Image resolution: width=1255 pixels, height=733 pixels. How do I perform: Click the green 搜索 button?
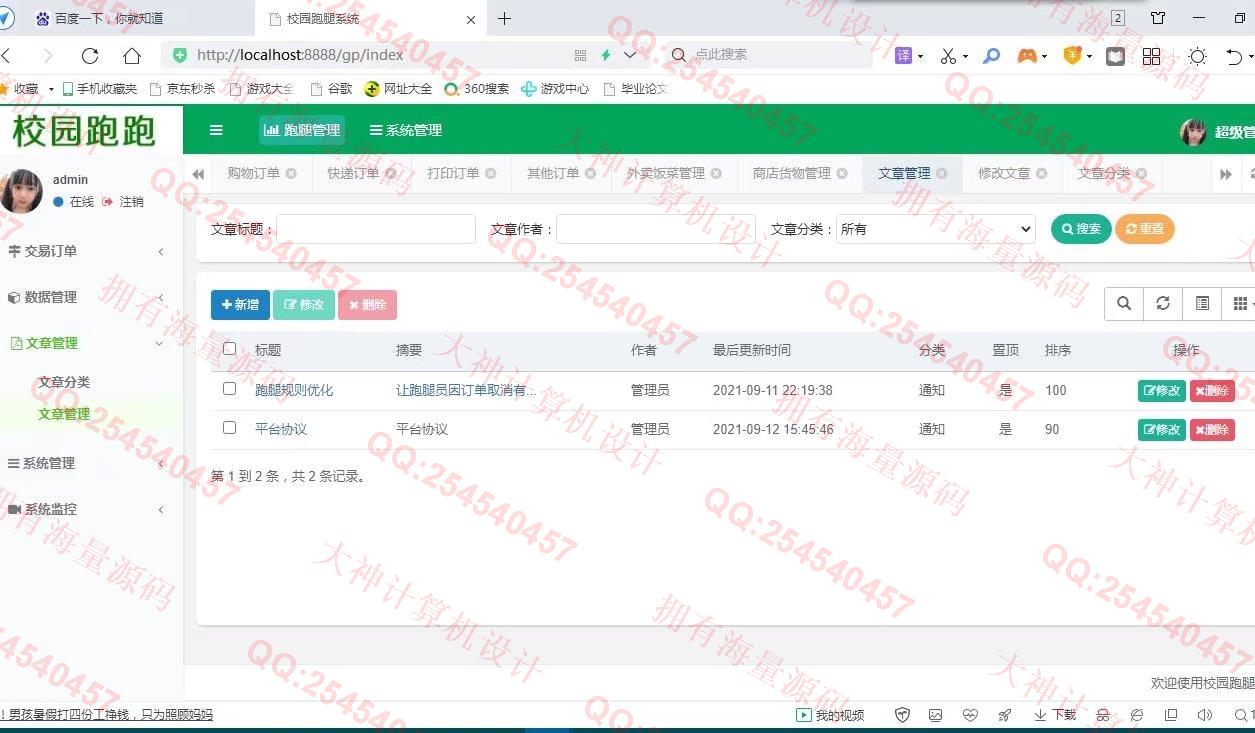[x=1081, y=229]
